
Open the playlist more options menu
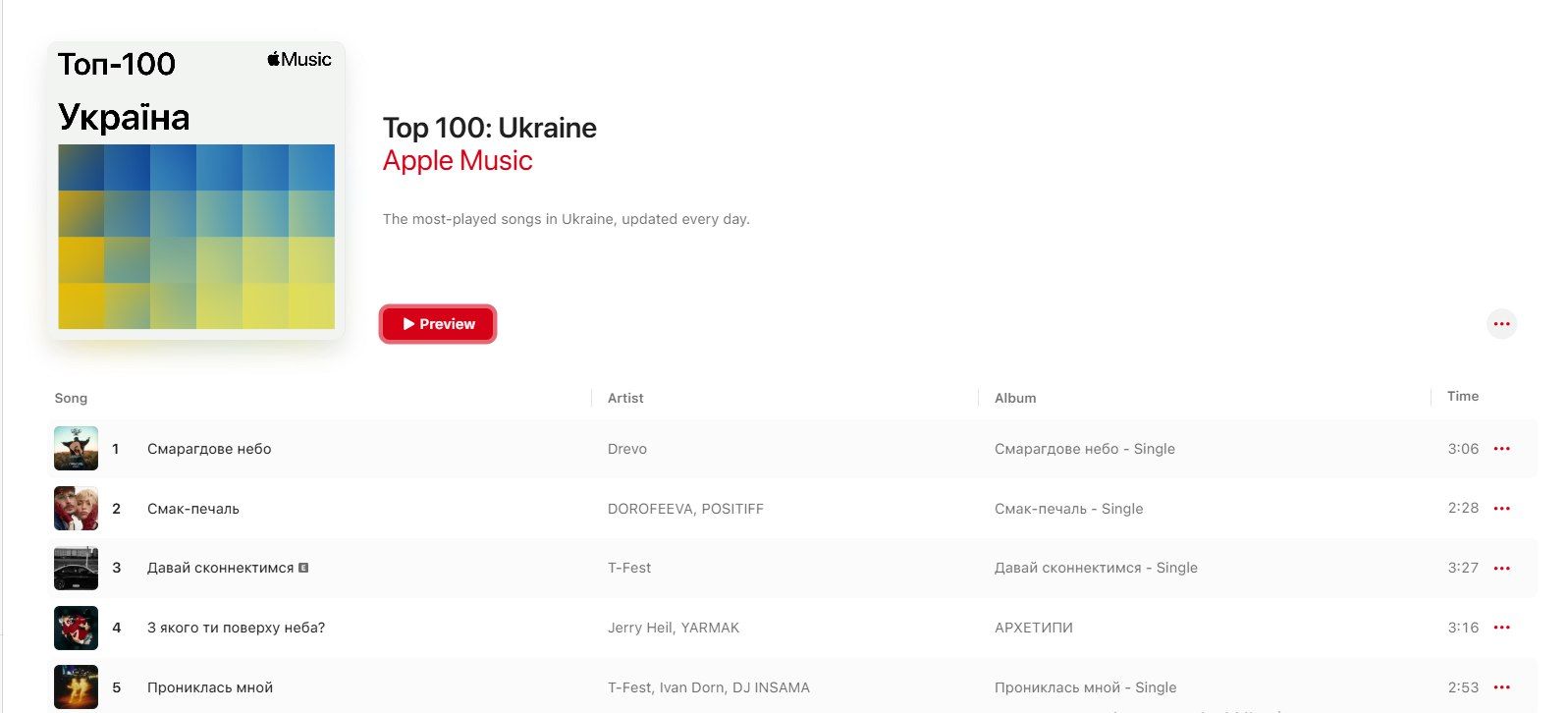(1501, 324)
